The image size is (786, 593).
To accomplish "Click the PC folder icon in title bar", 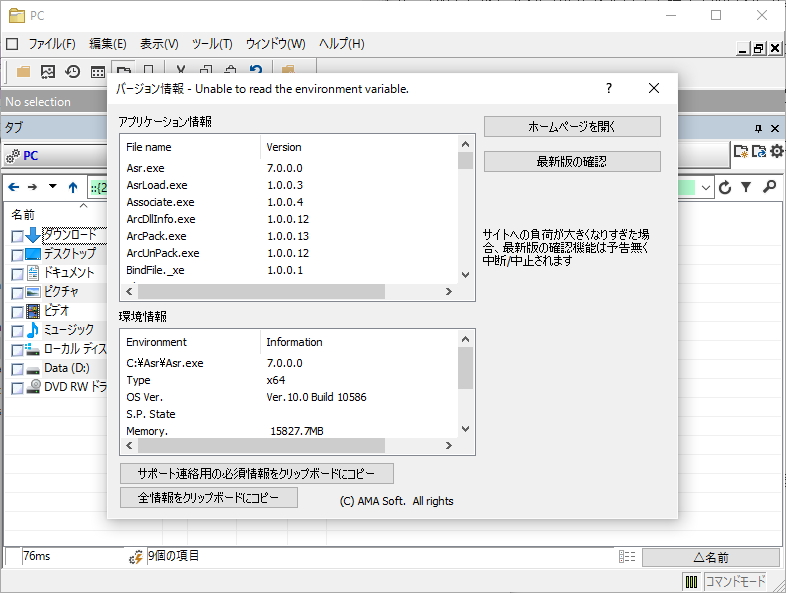I will pyautogui.click(x=17, y=16).
